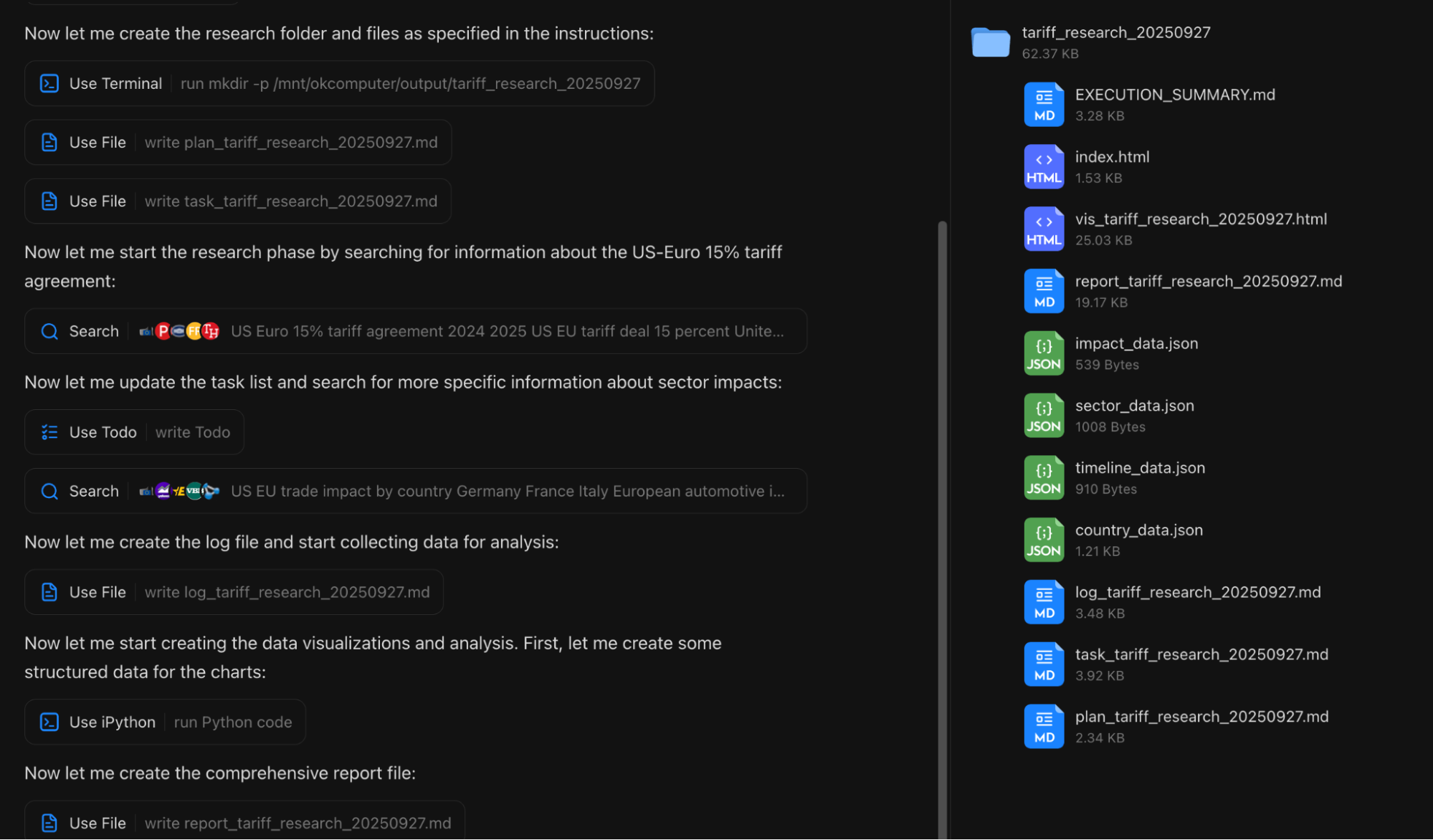
Task: Click the Use Terminal step icon
Action: pos(49,84)
